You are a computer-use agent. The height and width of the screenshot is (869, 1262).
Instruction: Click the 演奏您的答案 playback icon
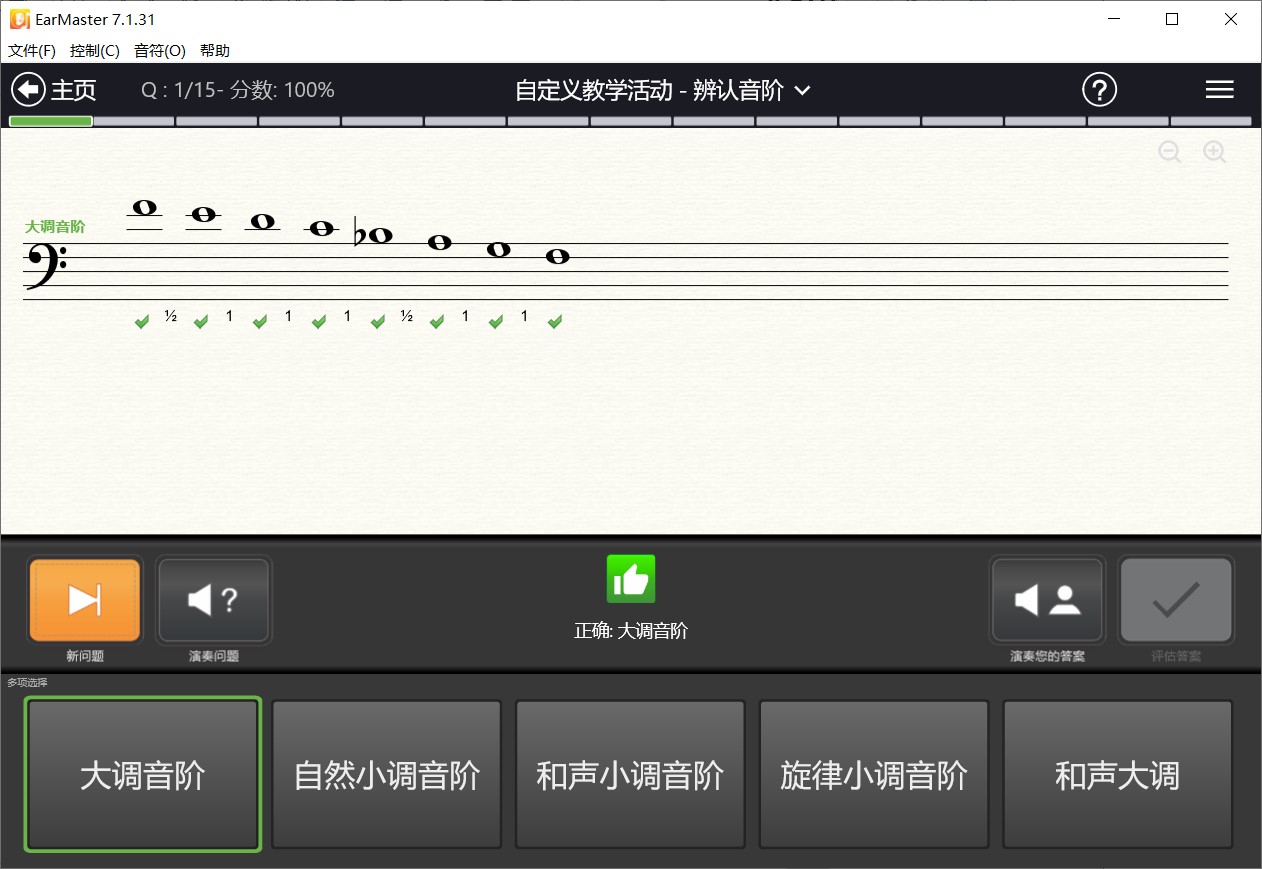click(1046, 600)
